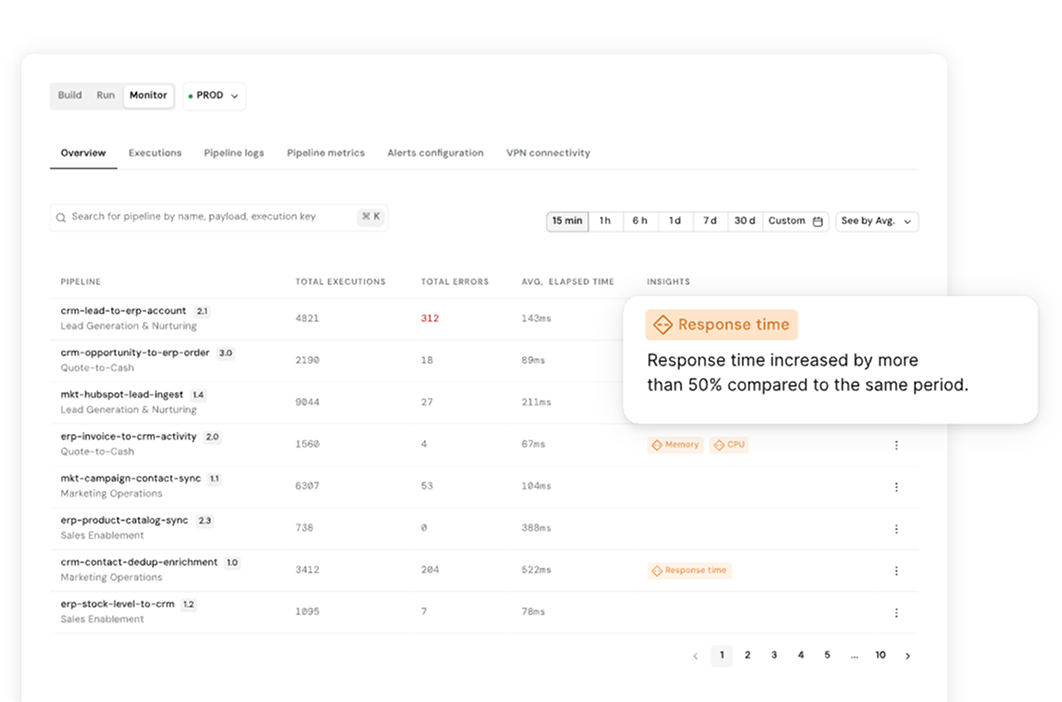Open kebab menu for erp-product-catalog-sync row
The height and width of the screenshot is (702, 1062).
(x=896, y=529)
